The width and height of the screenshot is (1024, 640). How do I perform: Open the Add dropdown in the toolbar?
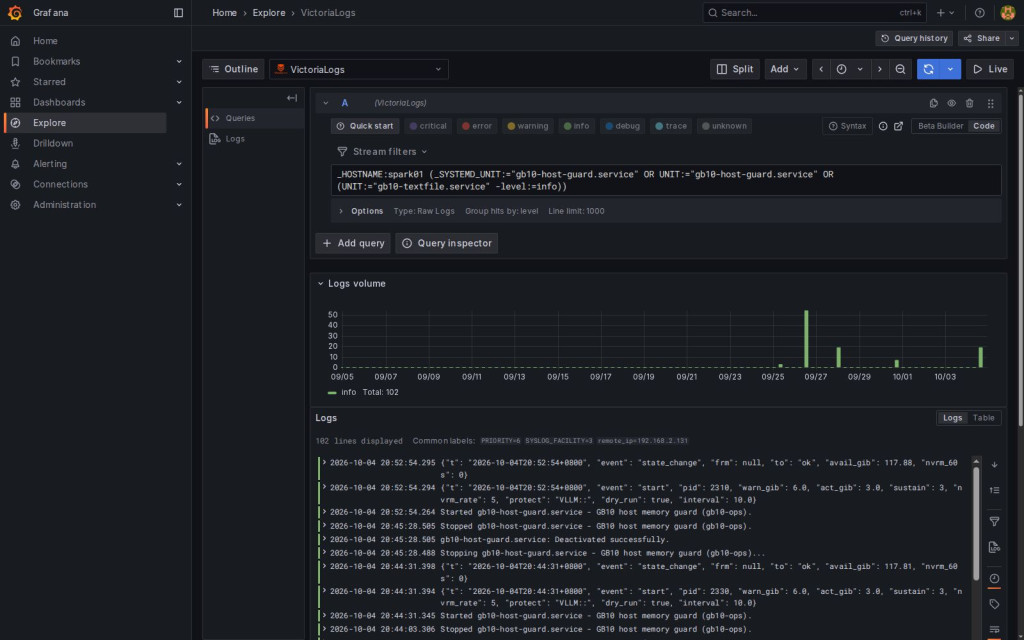pyautogui.click(x=784, y=69)
